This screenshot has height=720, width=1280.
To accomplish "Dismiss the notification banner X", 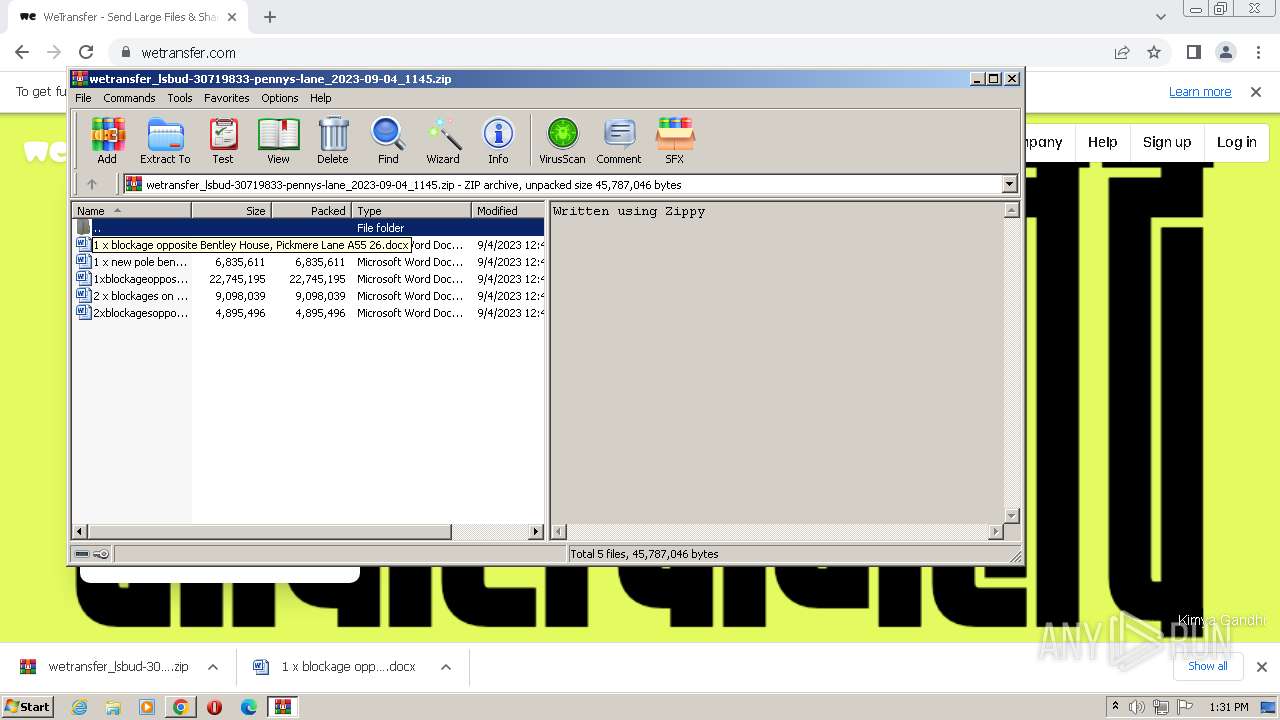I will click(1256, 92).
